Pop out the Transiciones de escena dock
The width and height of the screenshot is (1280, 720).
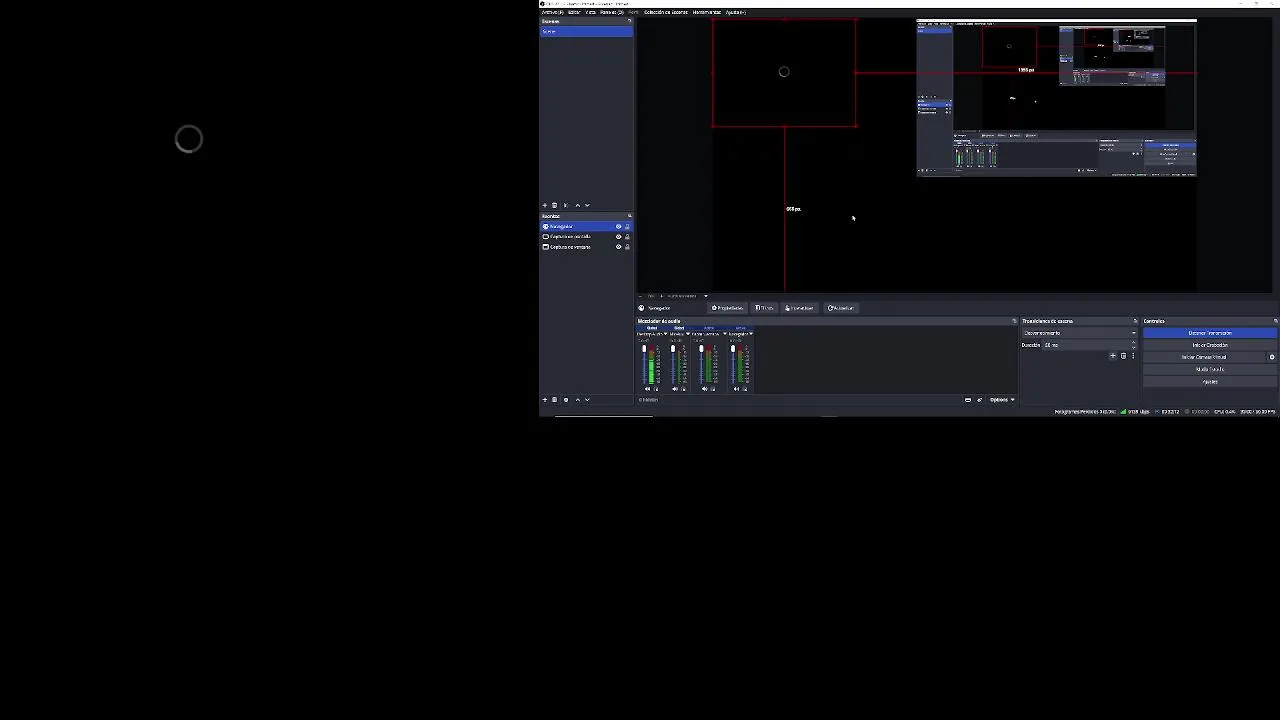(x=1135, y=321)
